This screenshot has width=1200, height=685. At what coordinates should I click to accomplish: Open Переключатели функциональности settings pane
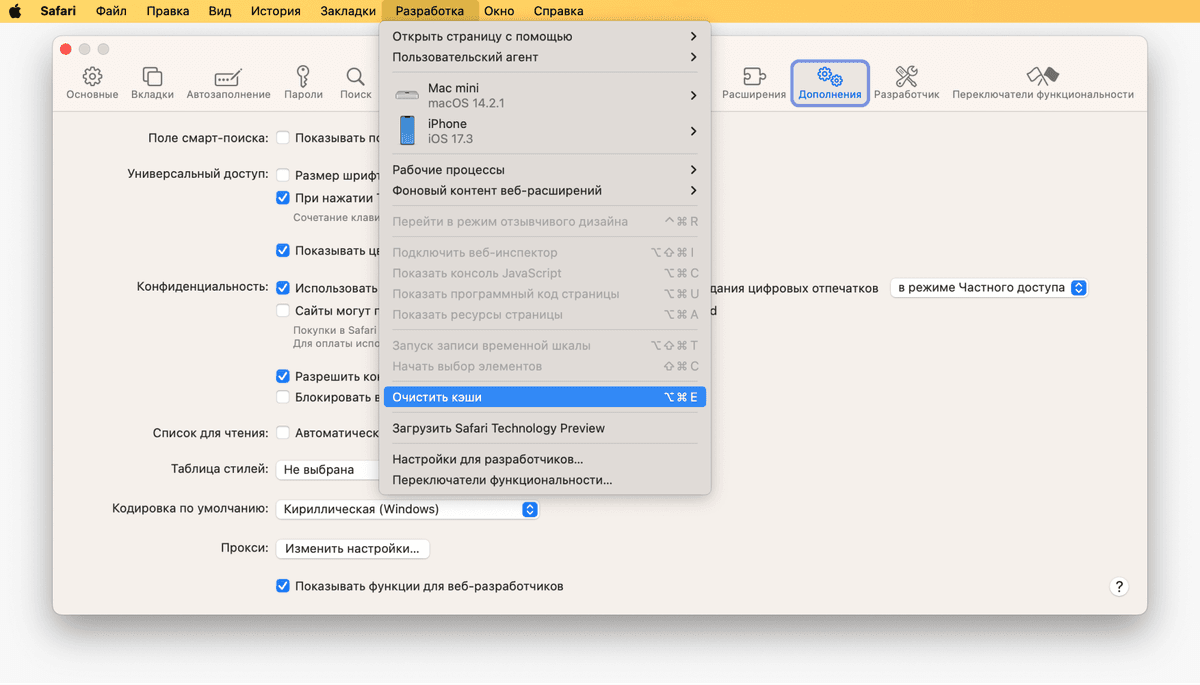pyautogui.click(x=1043, y=83)
